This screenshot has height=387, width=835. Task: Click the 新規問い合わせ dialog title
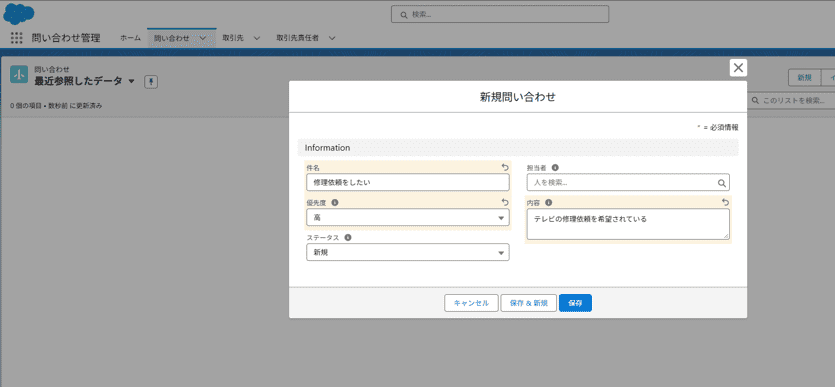518,96
